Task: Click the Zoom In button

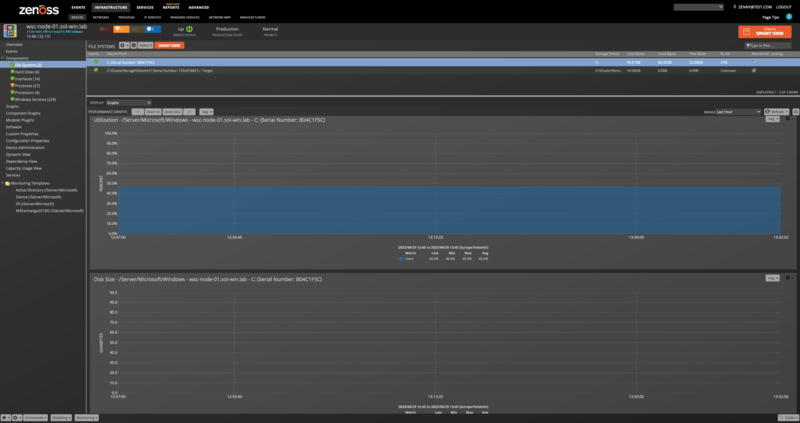Action: (x=153, y=112)
